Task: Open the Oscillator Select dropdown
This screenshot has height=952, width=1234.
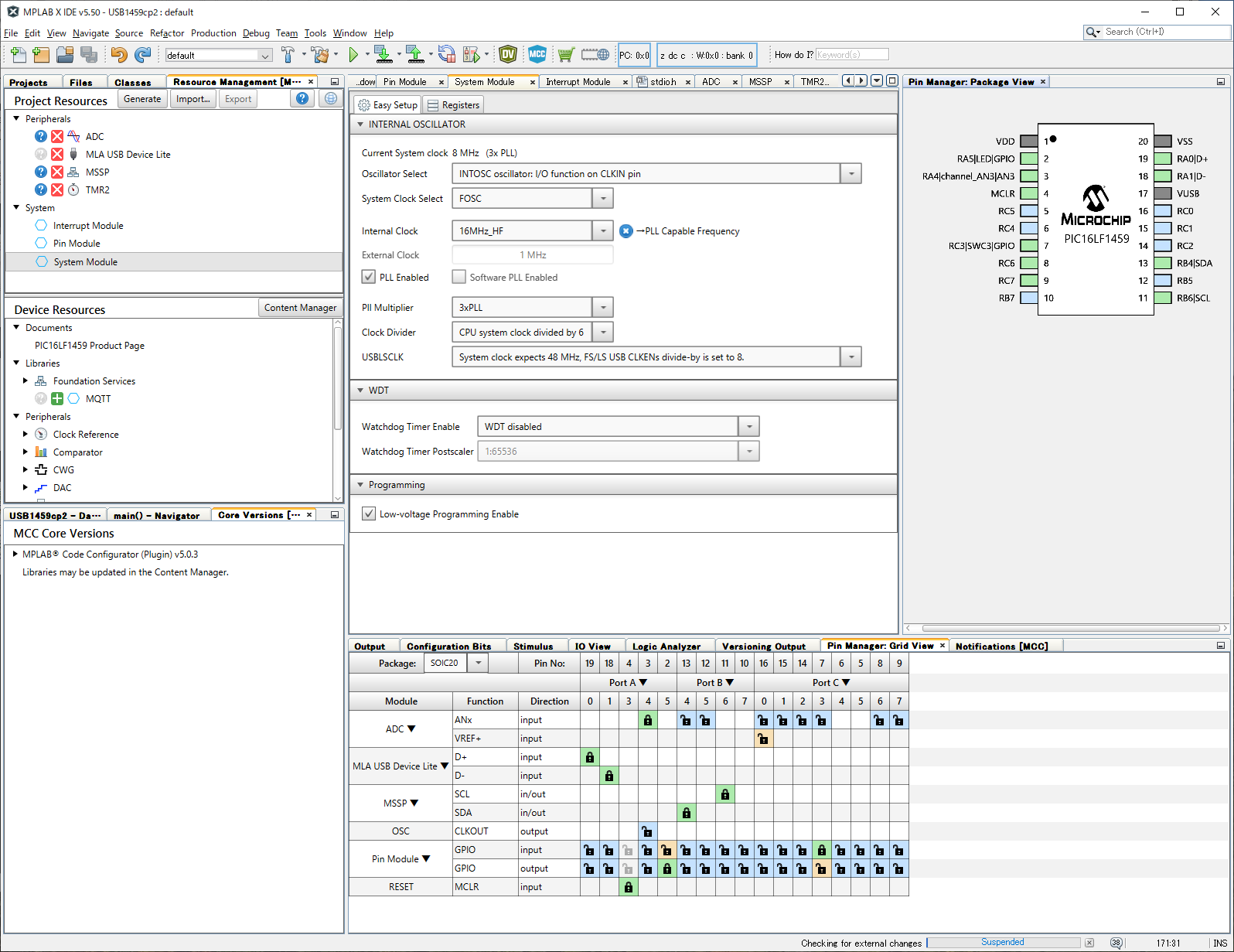Action: (851, 173)
